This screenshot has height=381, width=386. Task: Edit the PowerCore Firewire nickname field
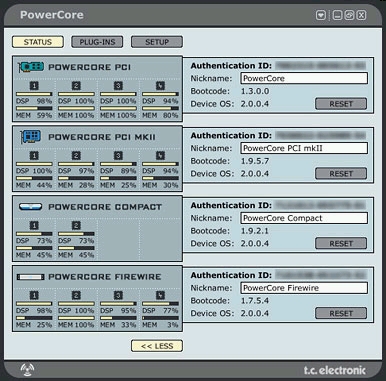[x=304, y=288]
